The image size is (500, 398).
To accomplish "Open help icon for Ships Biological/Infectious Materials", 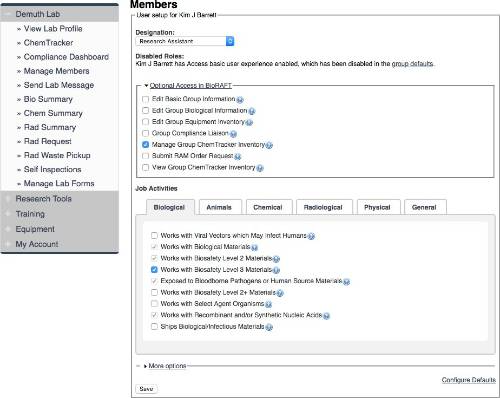I will point(269,327).
